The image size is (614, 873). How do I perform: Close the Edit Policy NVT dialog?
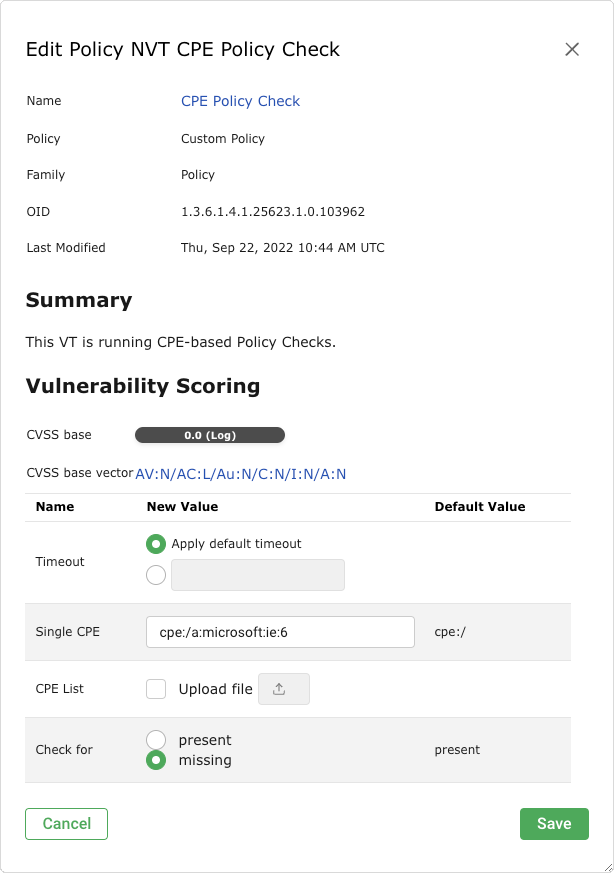(572, 49)
